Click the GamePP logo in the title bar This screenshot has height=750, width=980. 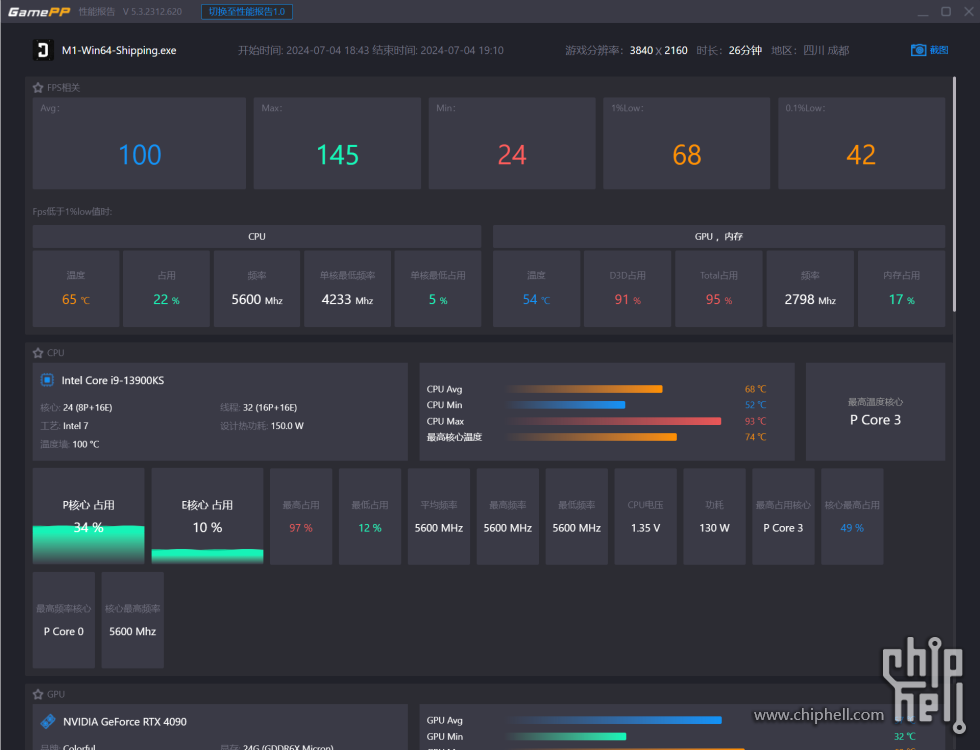[x=39, y=12]
